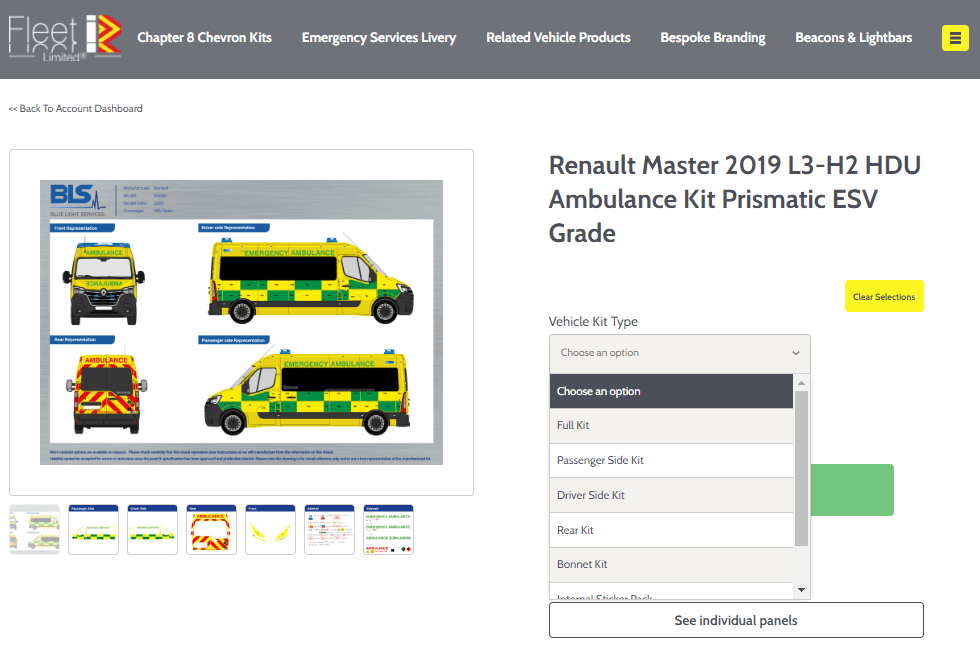Screen dimensions: 980x662
Task: Select the 'Choose an option' list entry
Action: pyautogui.click(x=671, y=391)
